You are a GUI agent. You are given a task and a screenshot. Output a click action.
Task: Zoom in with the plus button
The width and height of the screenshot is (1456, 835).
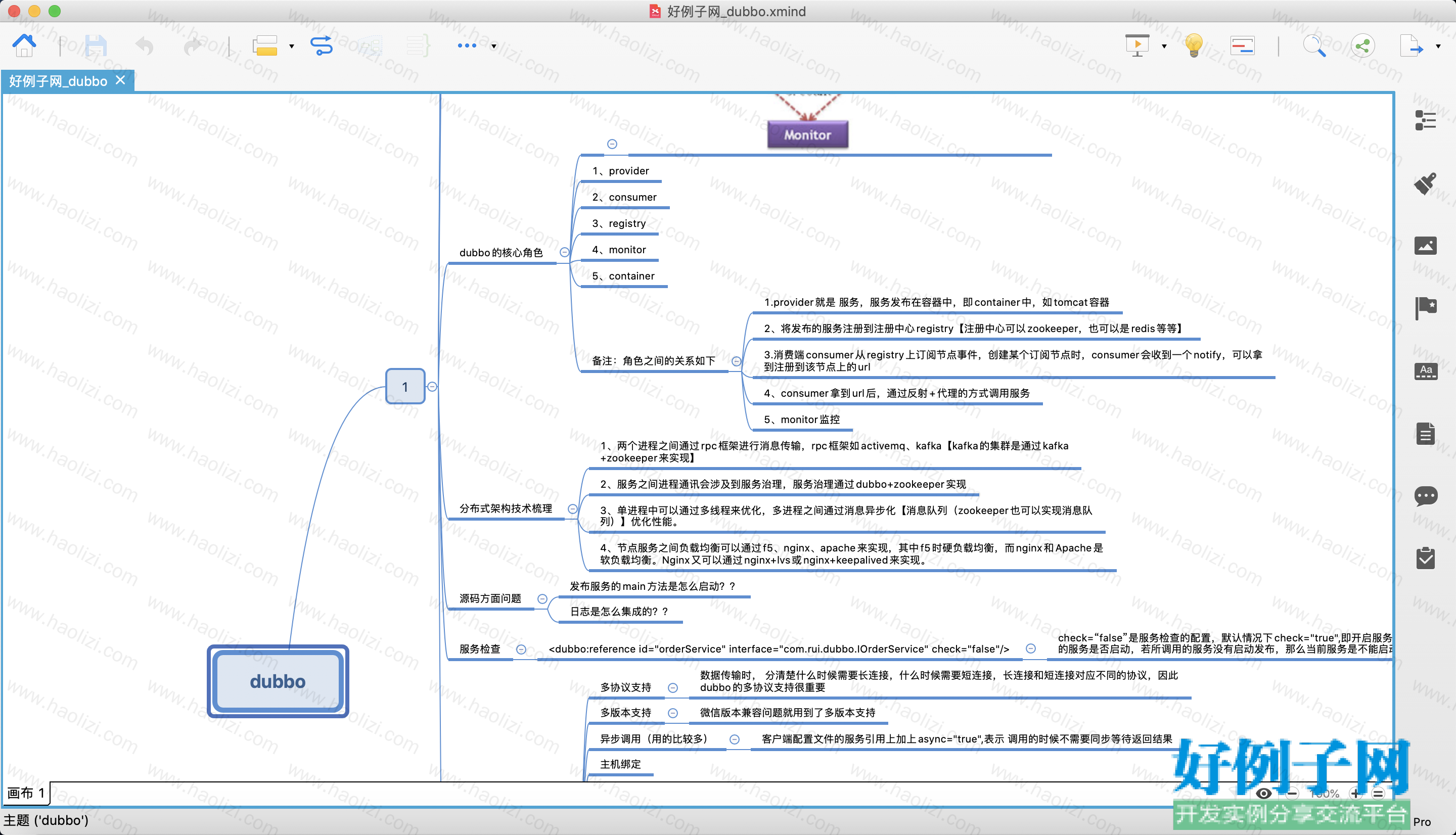click(x=1355, y=794)
